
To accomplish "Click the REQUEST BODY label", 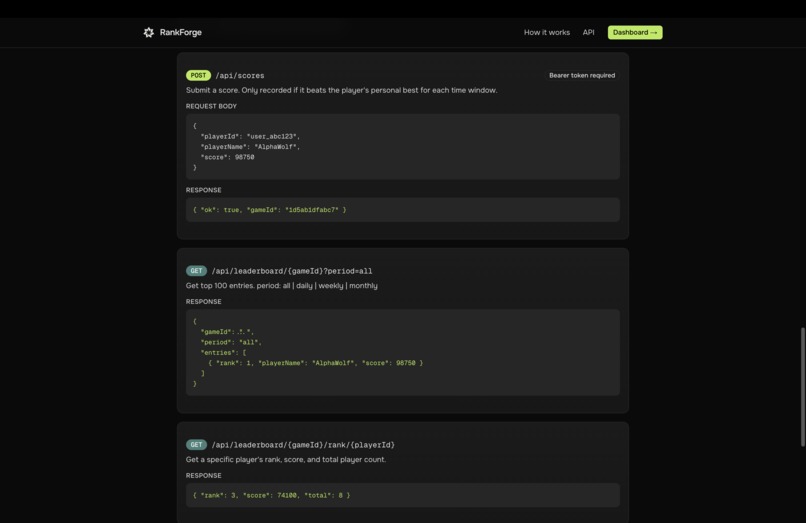I will (211, 106).
